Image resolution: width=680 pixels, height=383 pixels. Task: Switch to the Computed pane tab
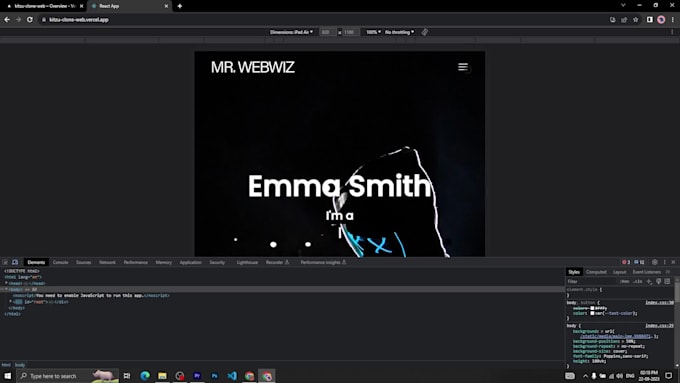pos(596,272)
